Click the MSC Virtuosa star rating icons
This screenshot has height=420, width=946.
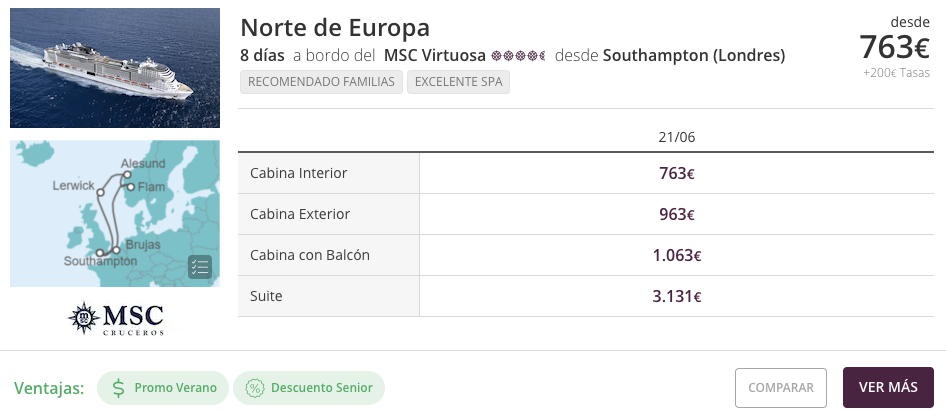pos(518,56)
